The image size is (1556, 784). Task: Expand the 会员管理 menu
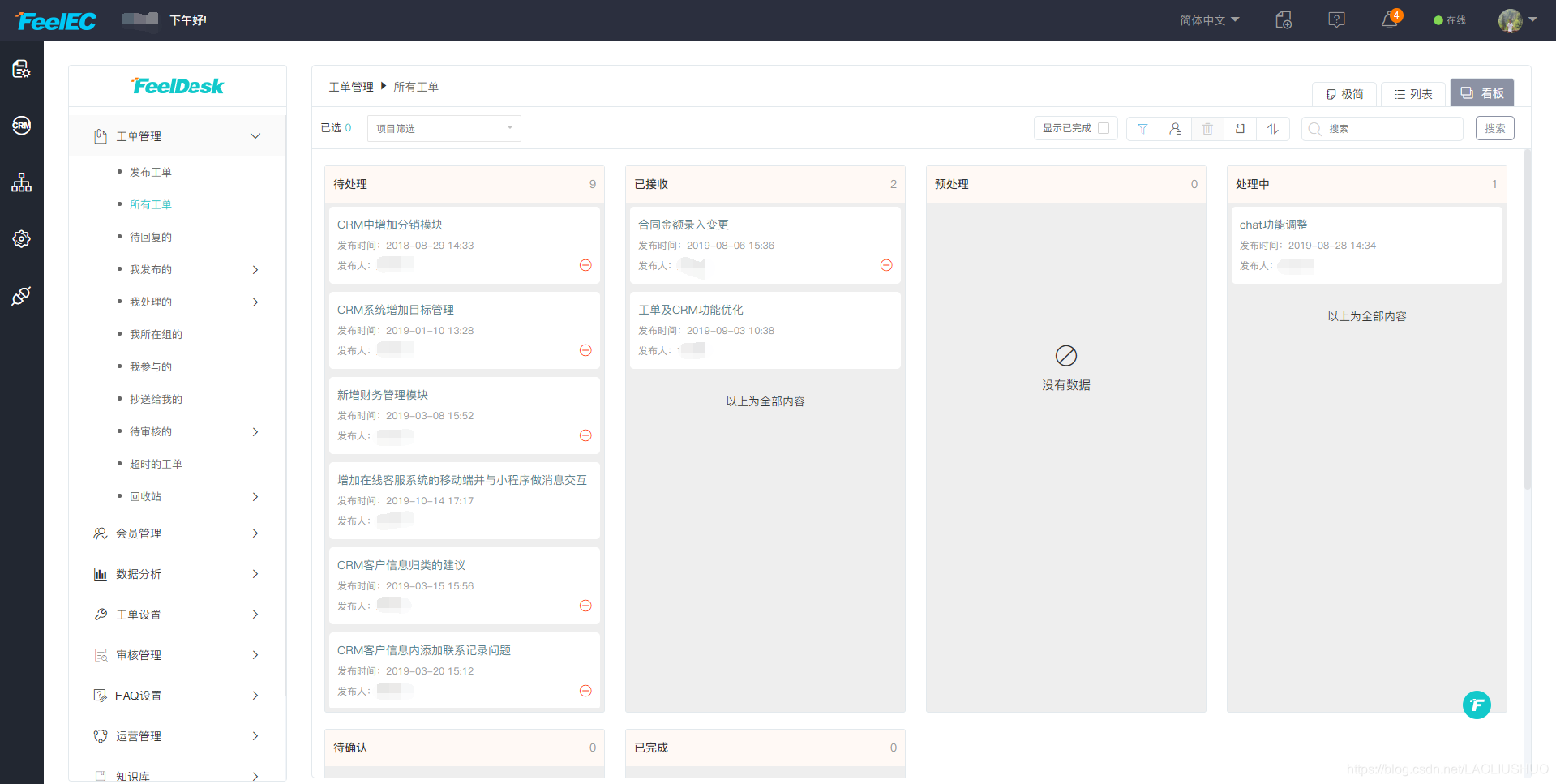coord(178,533)
